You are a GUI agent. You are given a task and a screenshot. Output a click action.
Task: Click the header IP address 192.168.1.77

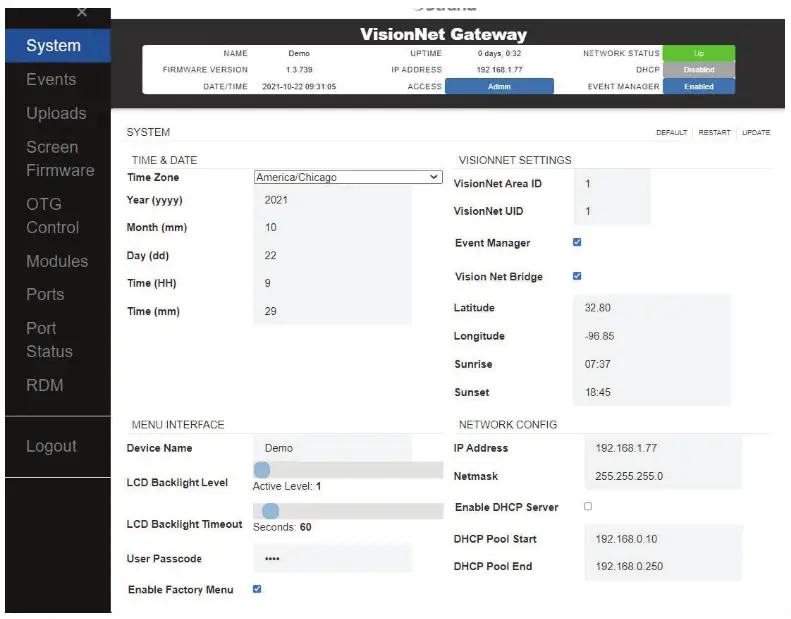click(499, 70)
